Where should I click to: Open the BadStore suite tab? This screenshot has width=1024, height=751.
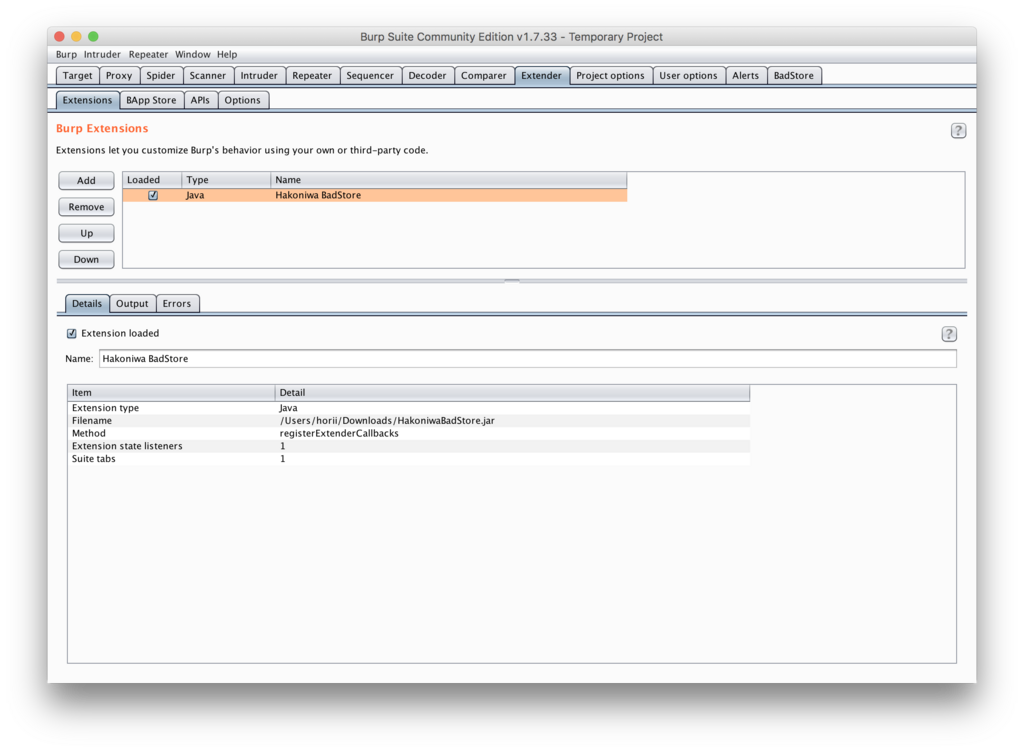[x=793, y=76]
